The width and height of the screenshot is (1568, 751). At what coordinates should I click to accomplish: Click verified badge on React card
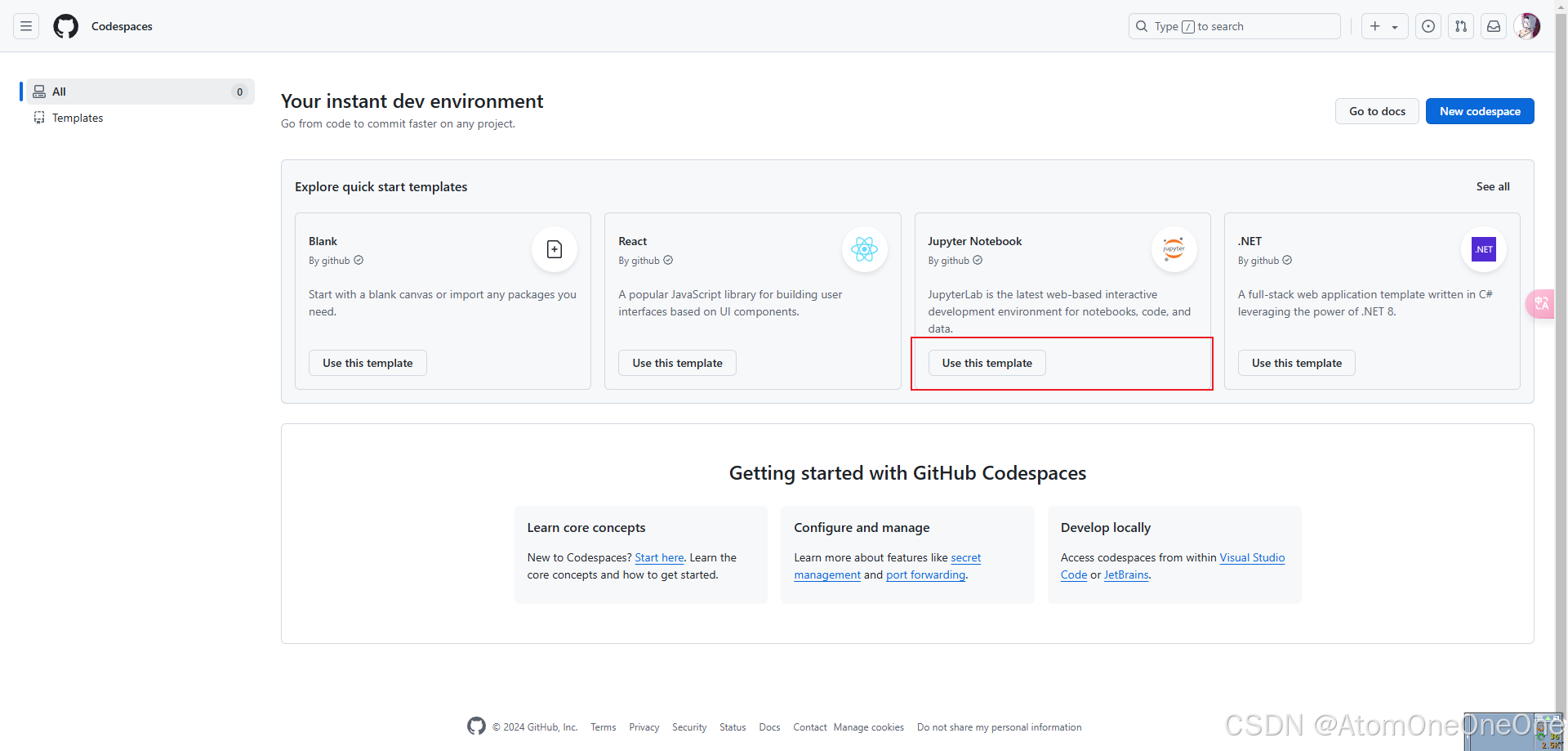click(668, 261)
